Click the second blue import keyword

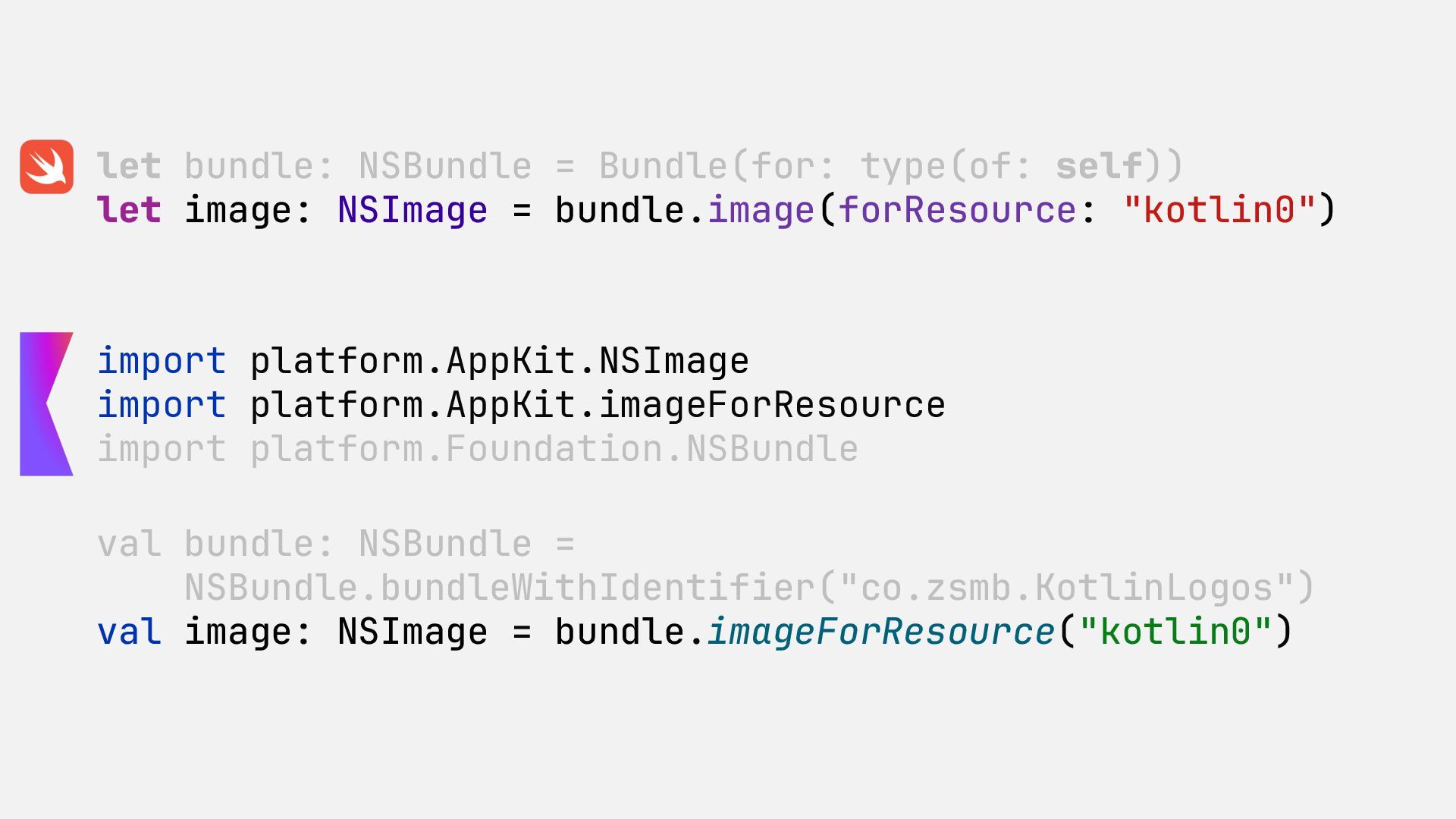coord(162,404)
